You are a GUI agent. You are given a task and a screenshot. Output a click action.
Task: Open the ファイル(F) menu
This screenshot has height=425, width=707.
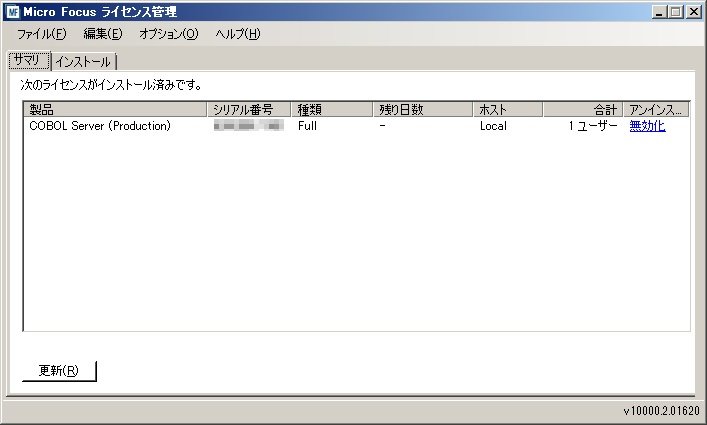[x=41, y=34]
